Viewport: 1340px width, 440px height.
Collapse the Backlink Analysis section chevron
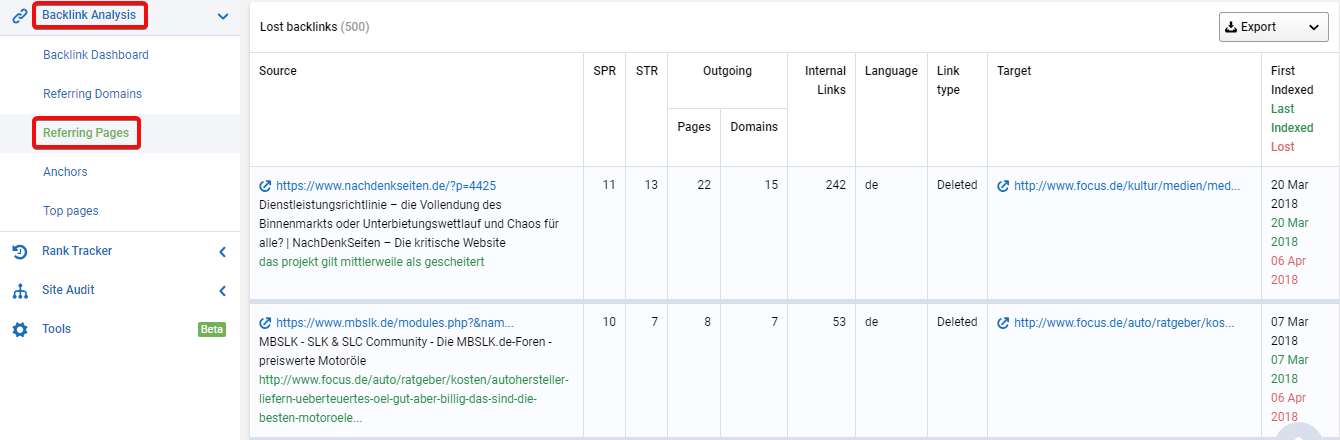[x=223, y=16]
